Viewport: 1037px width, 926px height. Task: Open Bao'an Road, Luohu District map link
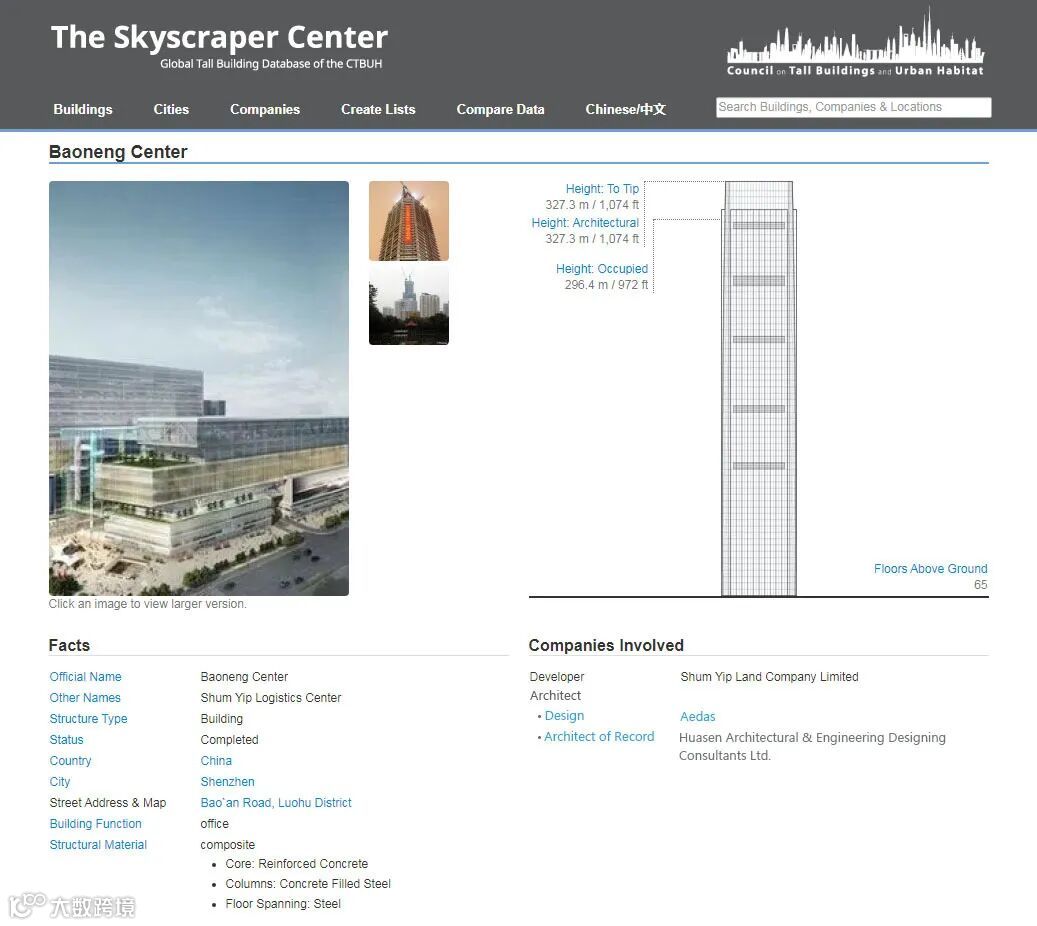tap(276, 802)
